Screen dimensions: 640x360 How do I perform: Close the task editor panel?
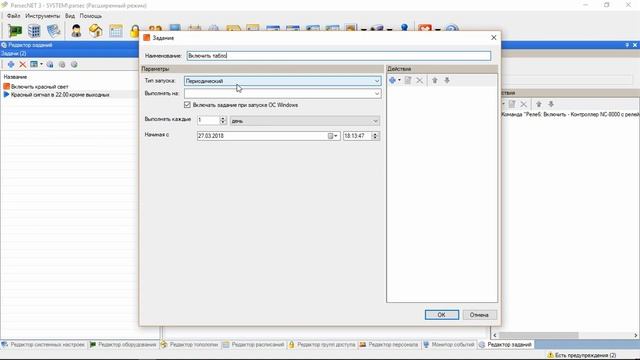[635, 45]
